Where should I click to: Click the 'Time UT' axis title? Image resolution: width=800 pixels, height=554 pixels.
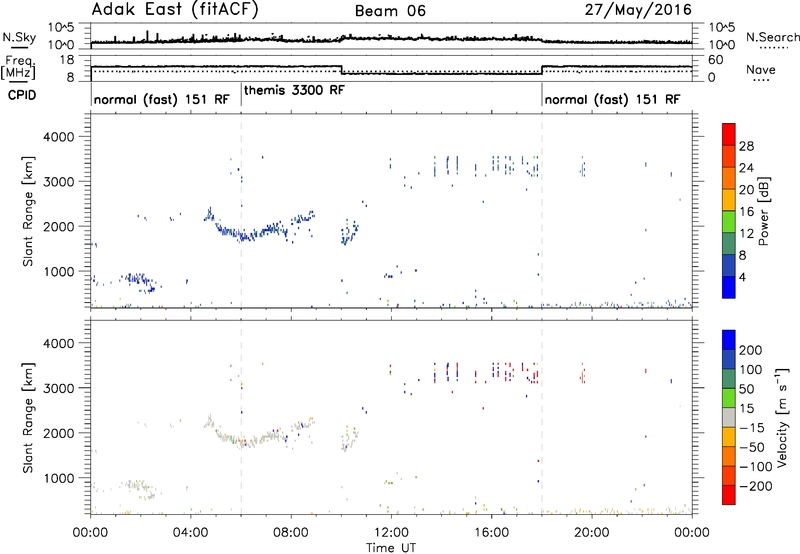click(x=391, y=548)
